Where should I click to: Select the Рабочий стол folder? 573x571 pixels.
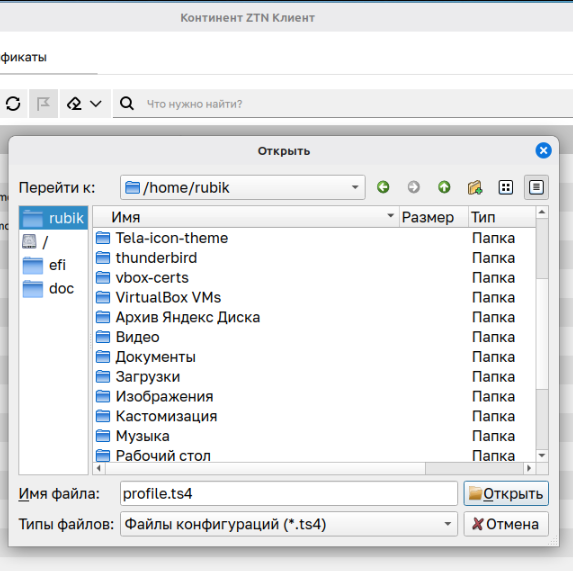tap(163, 456)
